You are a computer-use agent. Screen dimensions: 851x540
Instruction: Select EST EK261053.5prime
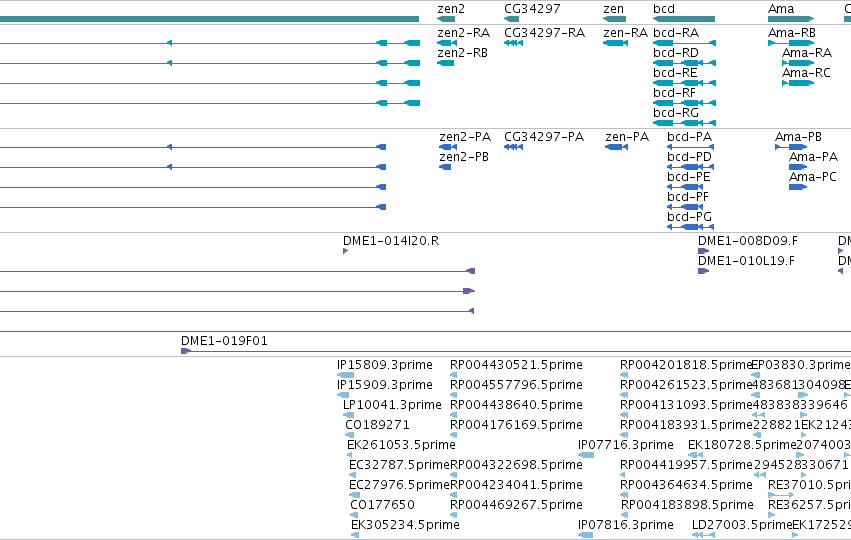point(350,455)
